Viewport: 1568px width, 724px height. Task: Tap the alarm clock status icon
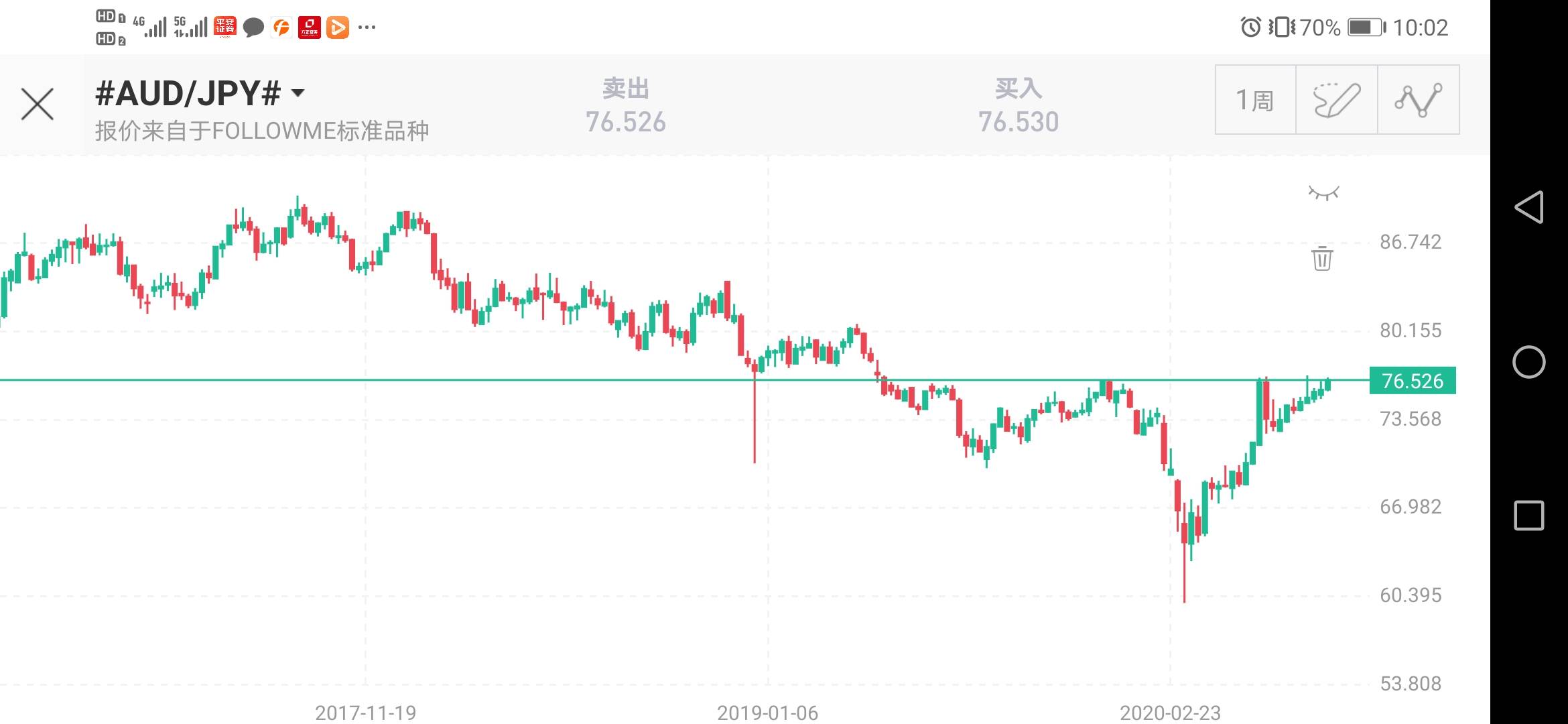(x=1250, y=27)
